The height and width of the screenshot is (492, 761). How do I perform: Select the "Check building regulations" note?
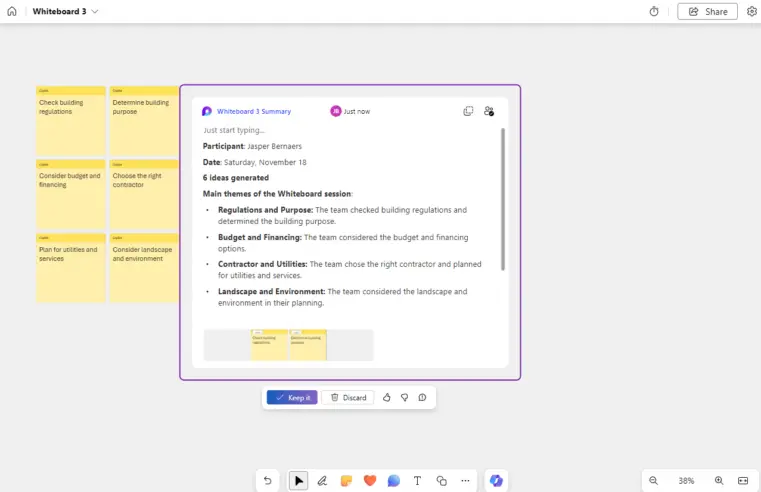(71, 121)
